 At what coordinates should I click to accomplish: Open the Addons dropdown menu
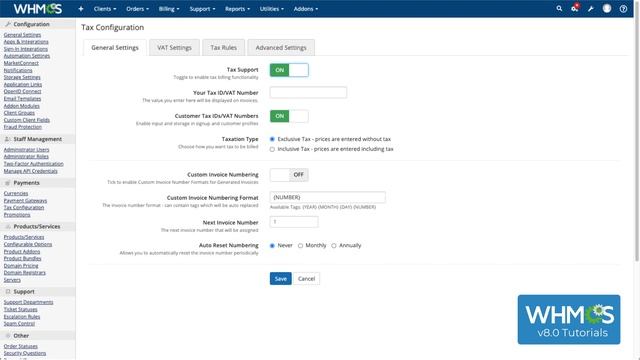click(306, 9)
